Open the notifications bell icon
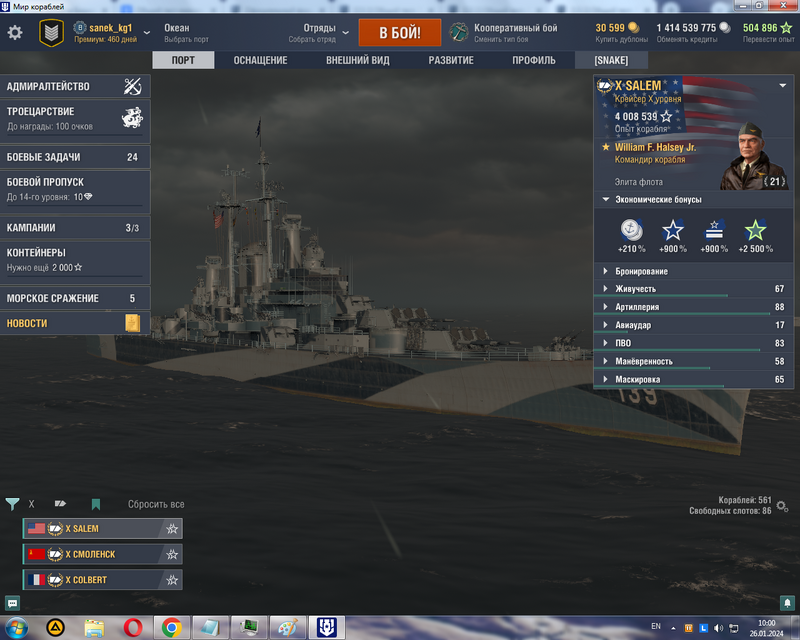This screenshot has width=800, height=640. pyautogui.click(x=787, y=603)
